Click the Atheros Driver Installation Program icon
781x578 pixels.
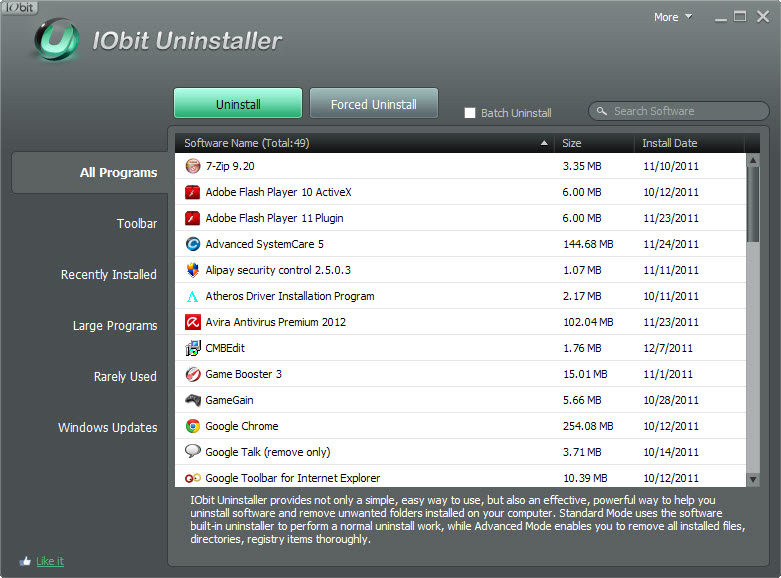pyautogui.click(x=192, y=296)
